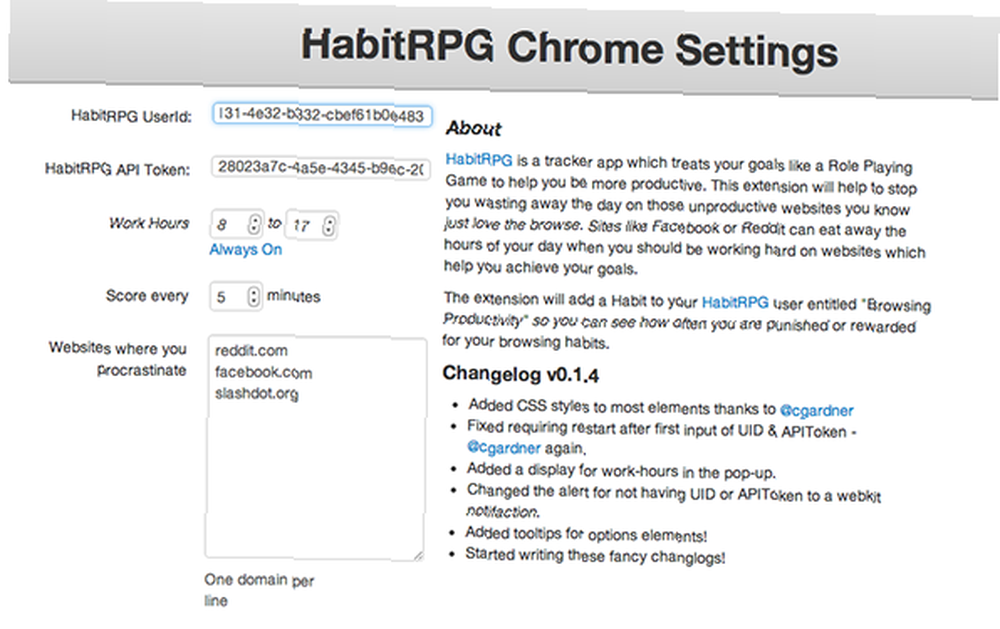1000x629 pixels.
Task: Click the HabitRPG Chrome Settings heading
Action: tap(570, 48)
